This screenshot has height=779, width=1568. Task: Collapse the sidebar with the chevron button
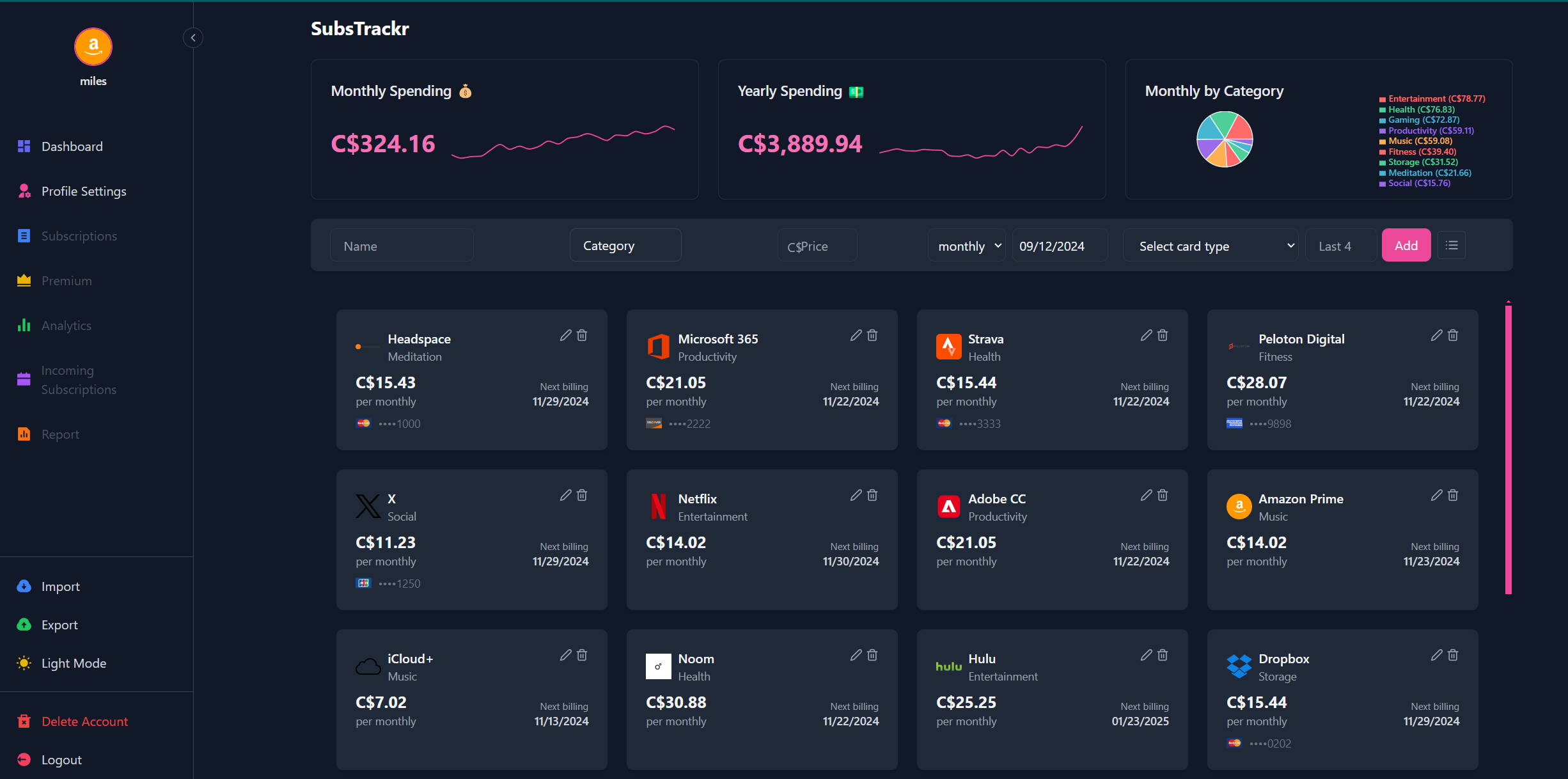193,38
